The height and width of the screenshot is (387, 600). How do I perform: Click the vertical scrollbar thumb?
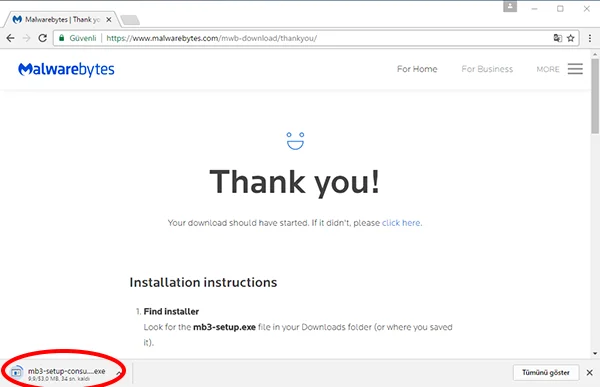coord(595,96)
